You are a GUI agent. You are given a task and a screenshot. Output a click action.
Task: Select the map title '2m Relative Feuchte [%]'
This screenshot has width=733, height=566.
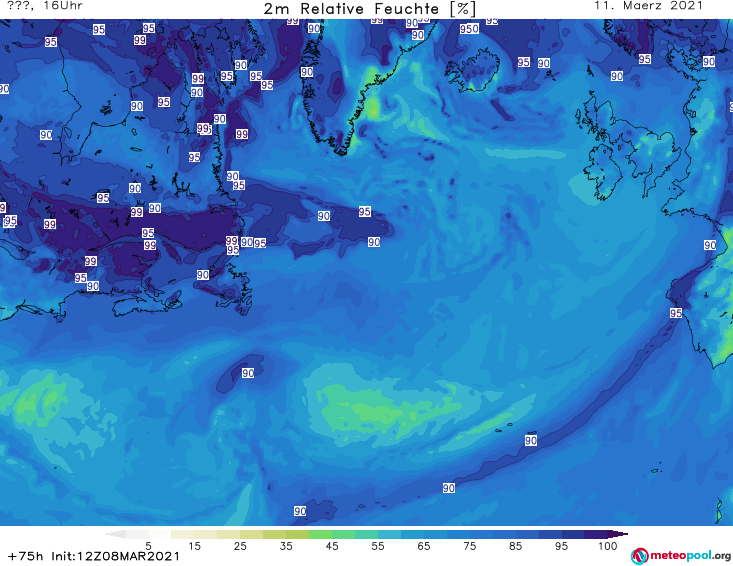pos(369,9)
